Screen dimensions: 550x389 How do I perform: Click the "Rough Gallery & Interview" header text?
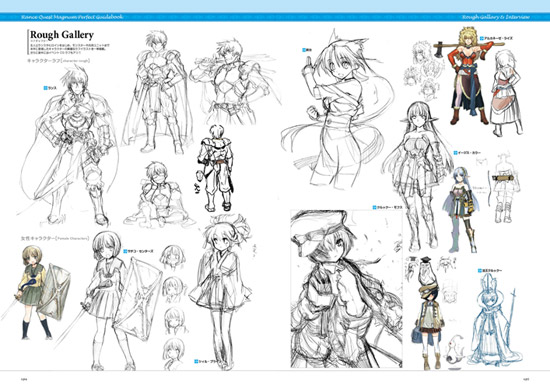pyautogui.click(x=495, y=17)
